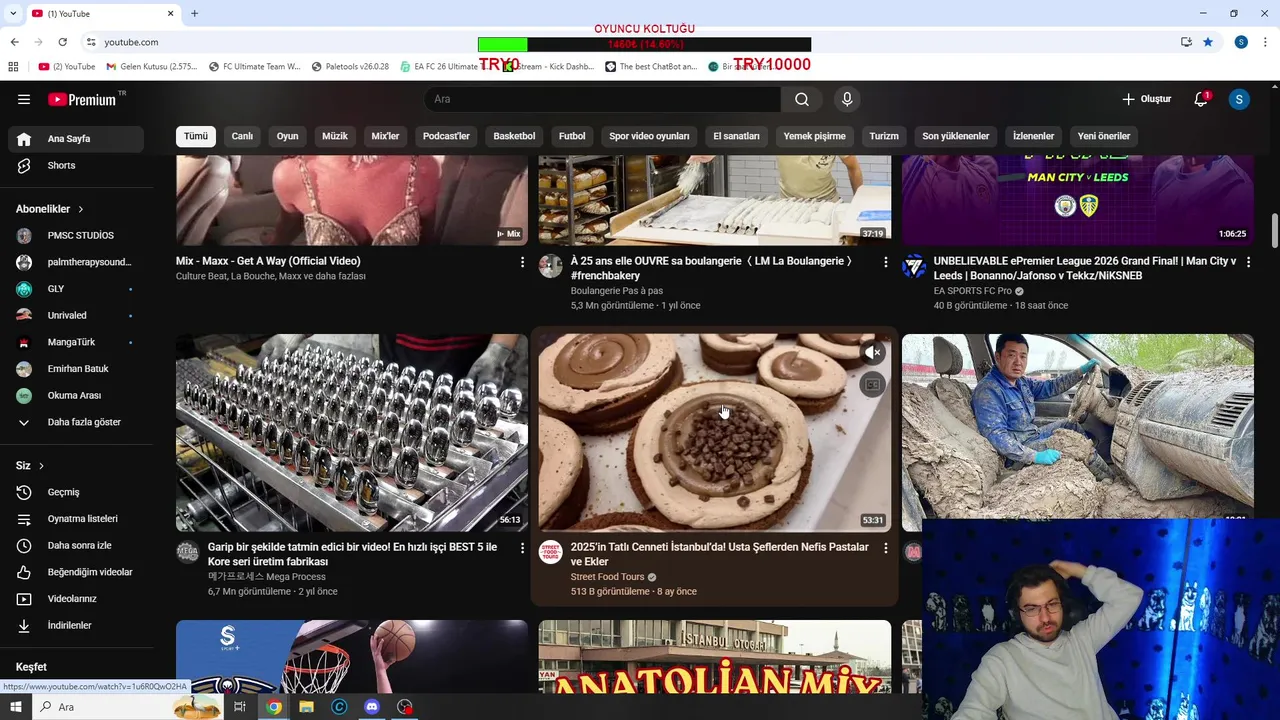This screenshot has width=1280, height=720.
Task: Select the Müzik filter chip
Action: point(335,136)
